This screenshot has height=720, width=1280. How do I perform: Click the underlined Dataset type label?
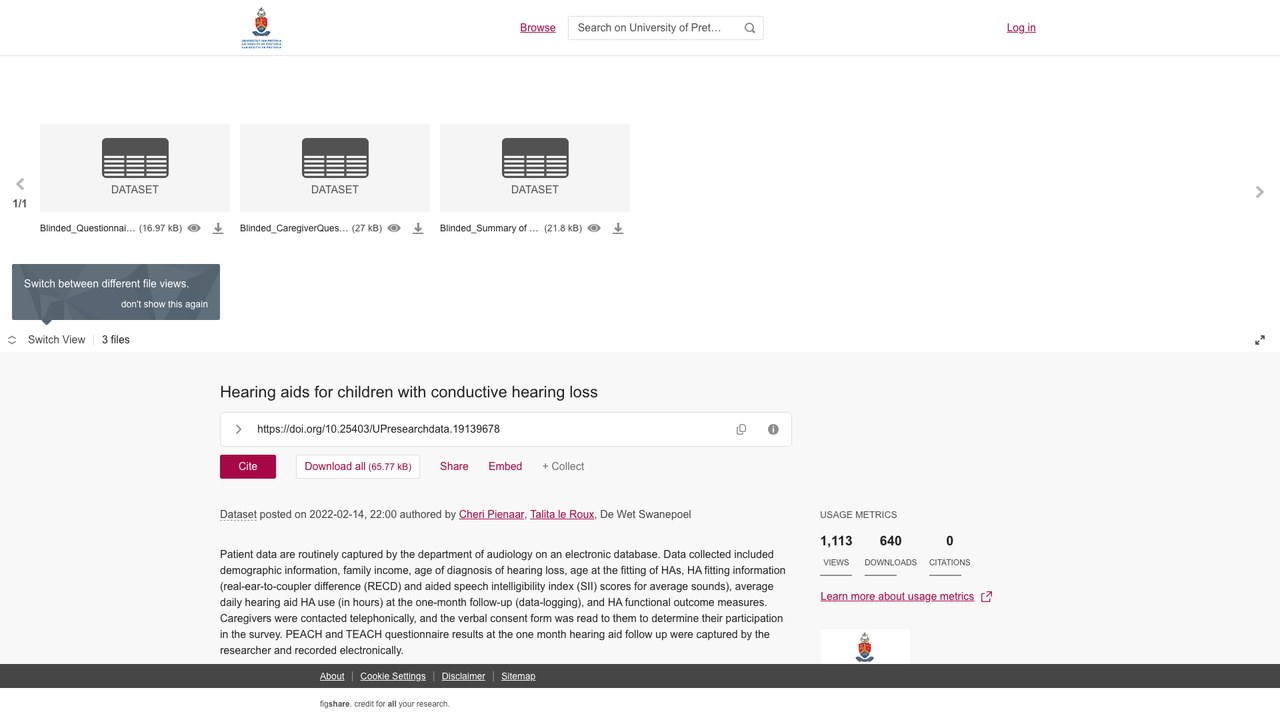[x=238, y=514]
